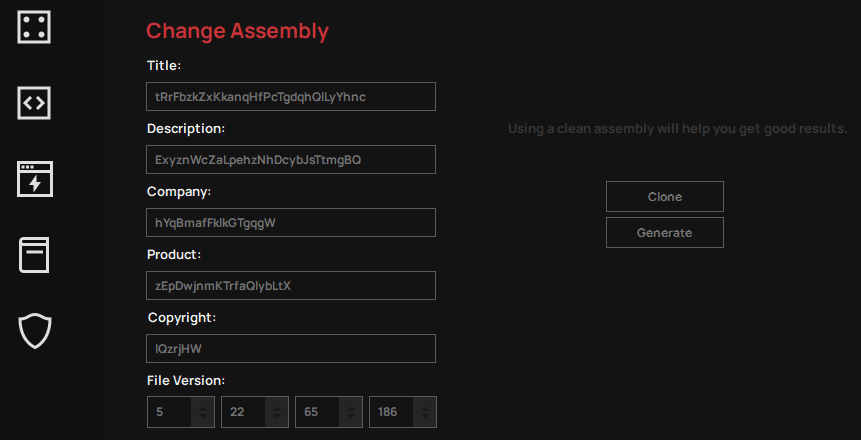Click the Clone button
Image resolution: width=861 pixels, height=440 pixels.
pyautogui.click(x=664, y=197)
